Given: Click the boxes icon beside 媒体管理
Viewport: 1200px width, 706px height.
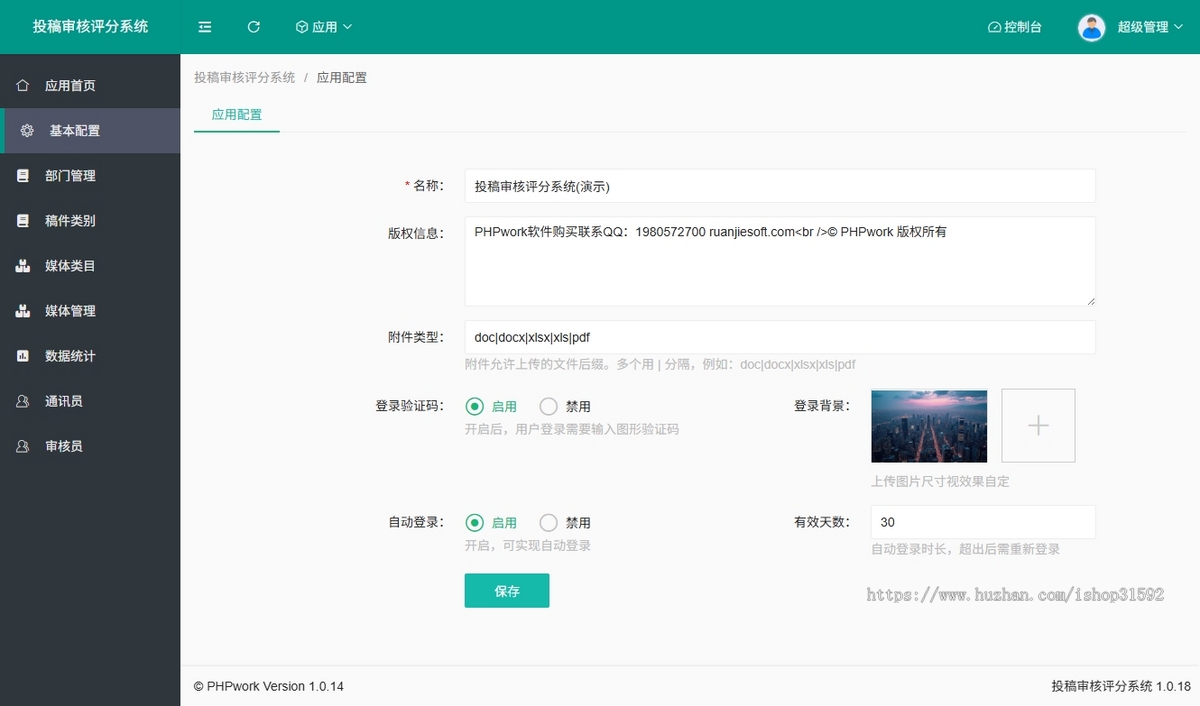Looking at the screenshot, I should [x=23, y=311].
